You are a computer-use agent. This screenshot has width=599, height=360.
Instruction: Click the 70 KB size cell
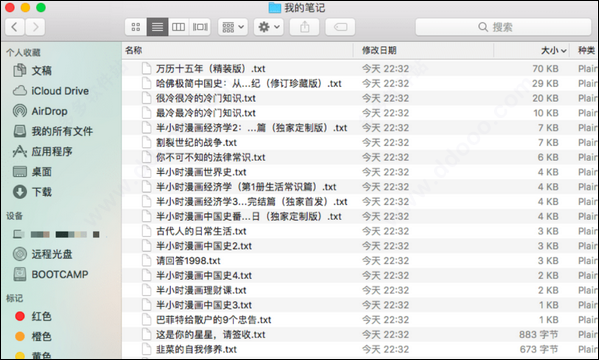point(545,69)
